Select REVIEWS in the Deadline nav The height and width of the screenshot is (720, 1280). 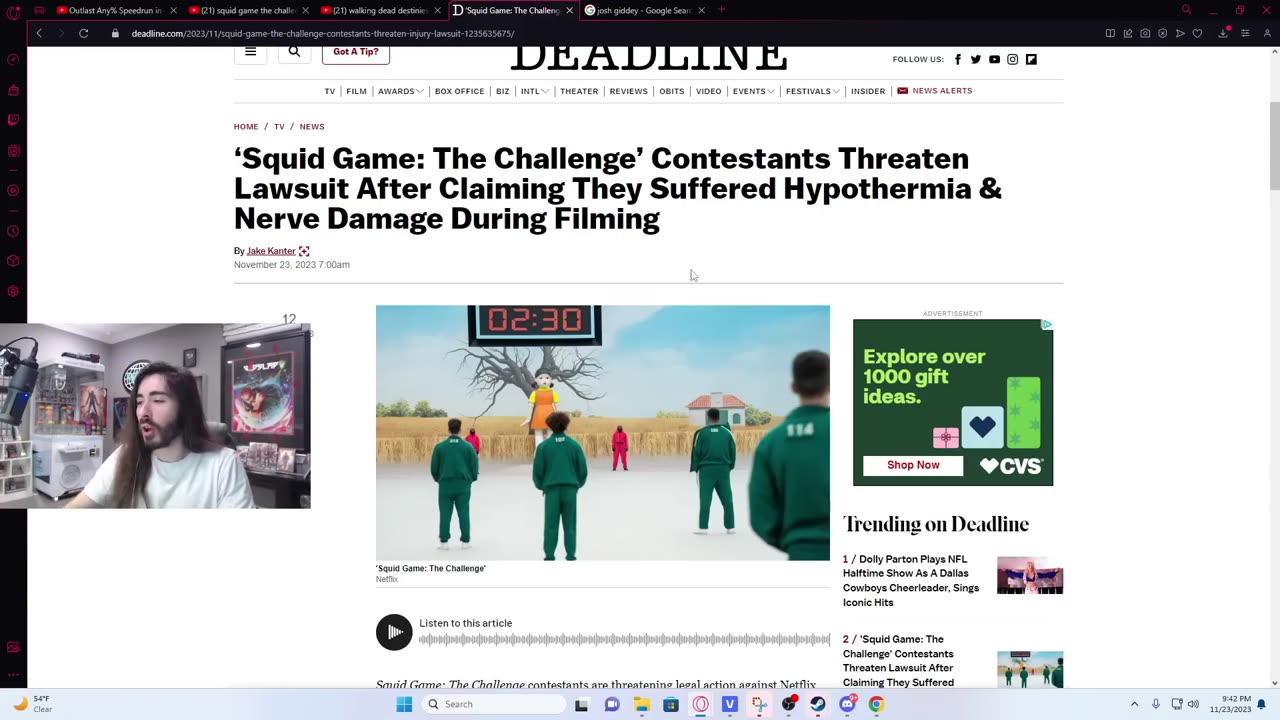pos(628,91)
